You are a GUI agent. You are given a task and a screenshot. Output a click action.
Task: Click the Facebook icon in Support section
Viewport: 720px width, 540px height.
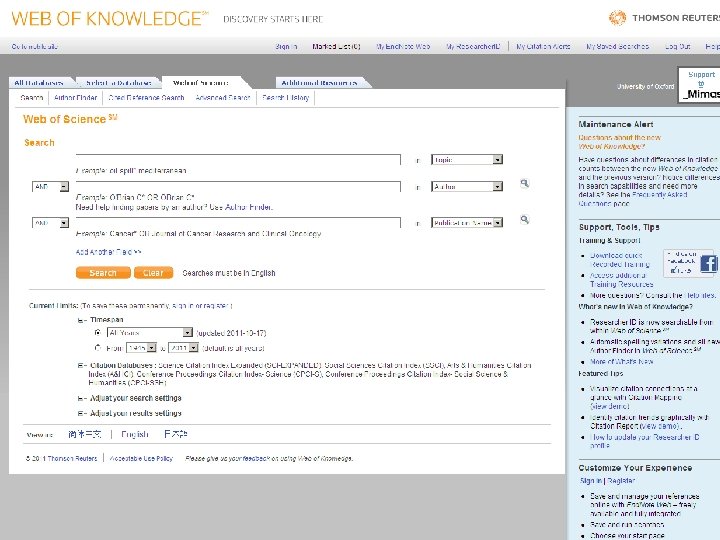coord(709,264)
